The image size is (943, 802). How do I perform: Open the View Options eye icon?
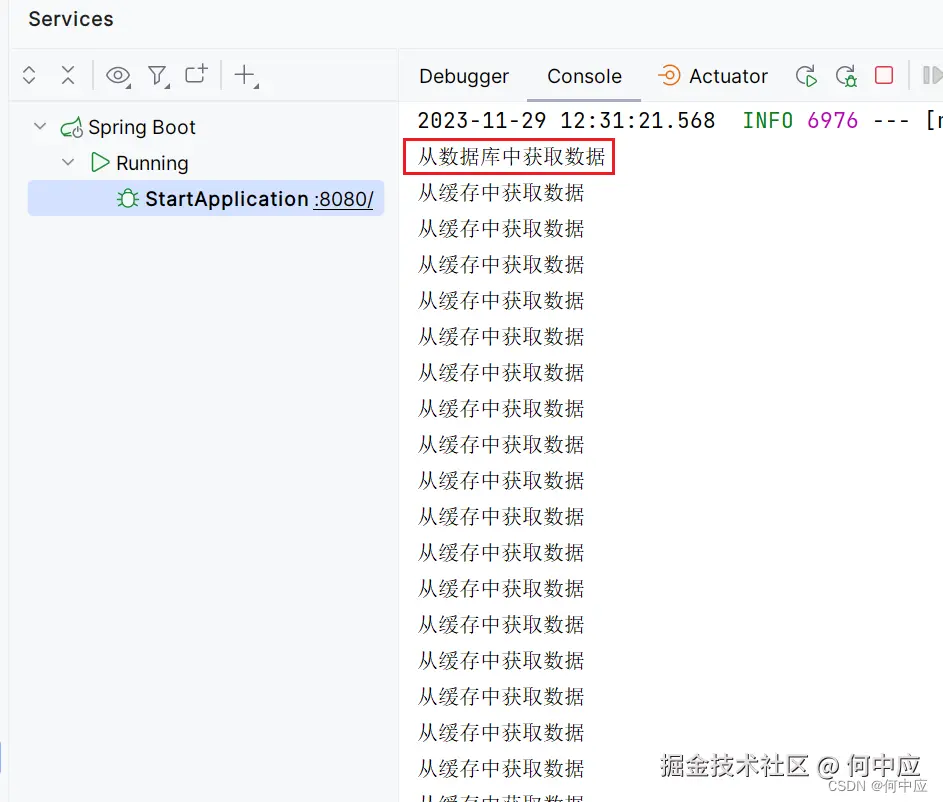(118, 75)
